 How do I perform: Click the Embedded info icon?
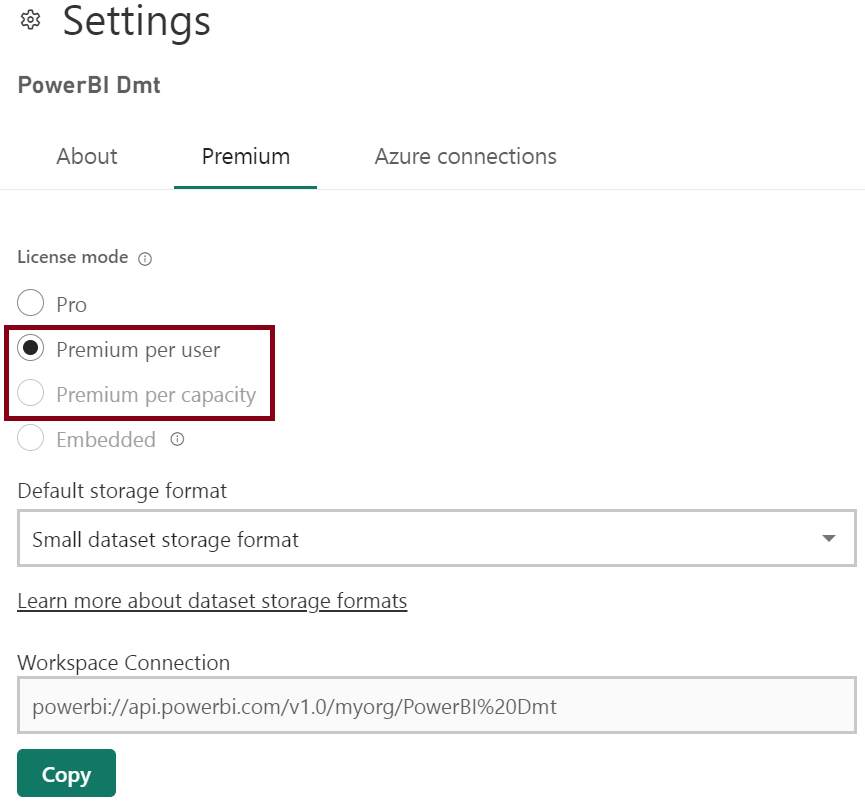pyautogui.click(x=177, y=439)
